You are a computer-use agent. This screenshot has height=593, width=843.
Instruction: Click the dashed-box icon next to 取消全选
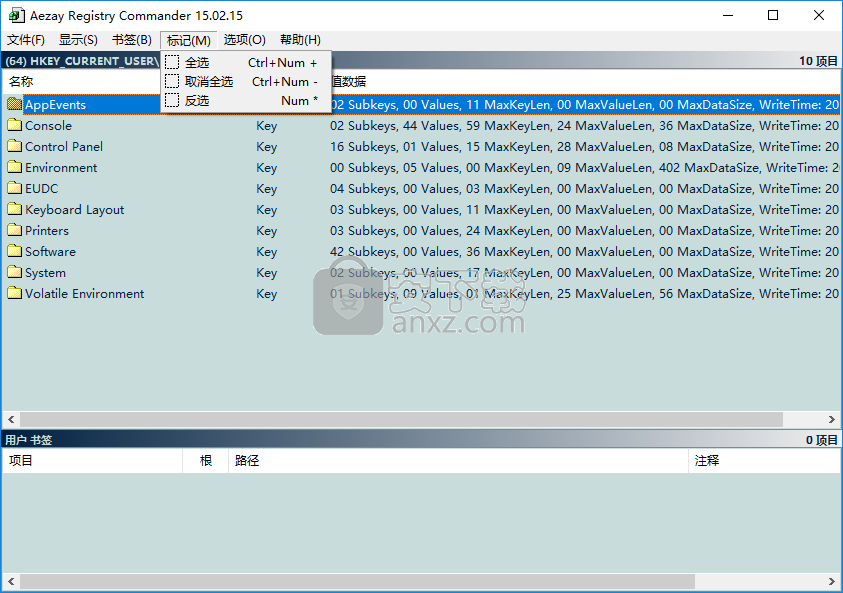tap(172, 81)
